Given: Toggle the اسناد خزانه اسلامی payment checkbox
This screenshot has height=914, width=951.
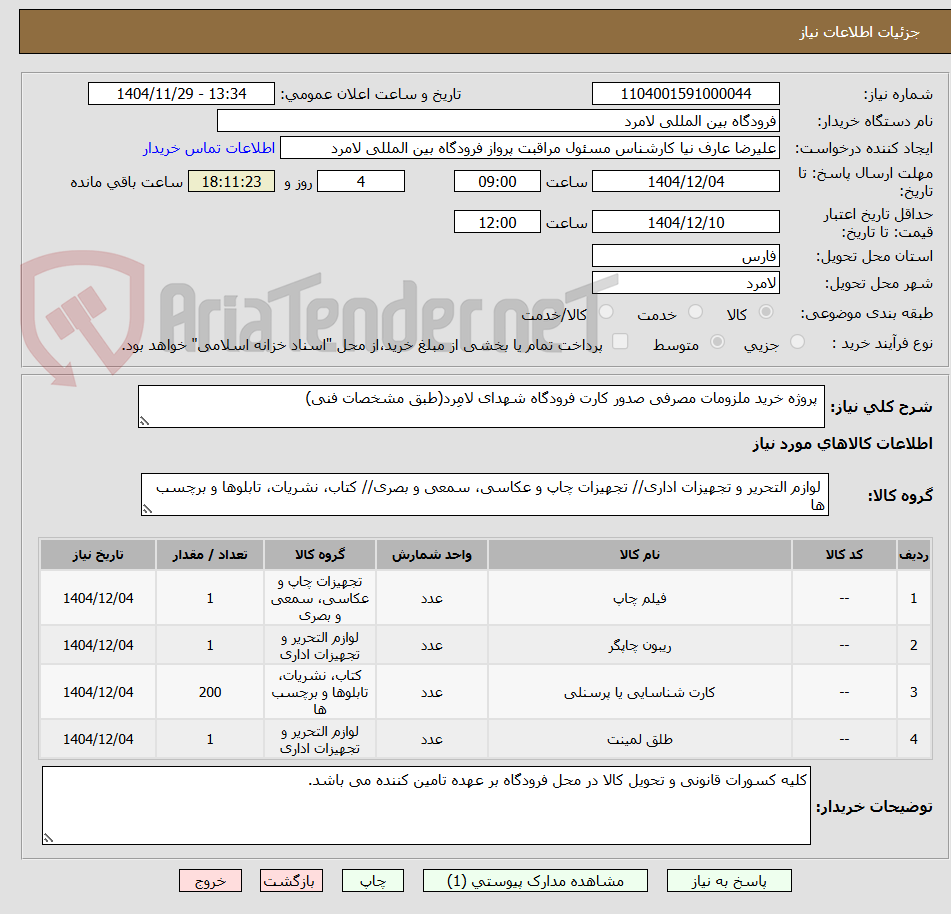Looking at the screenshot, I should [x=620, y=341].
